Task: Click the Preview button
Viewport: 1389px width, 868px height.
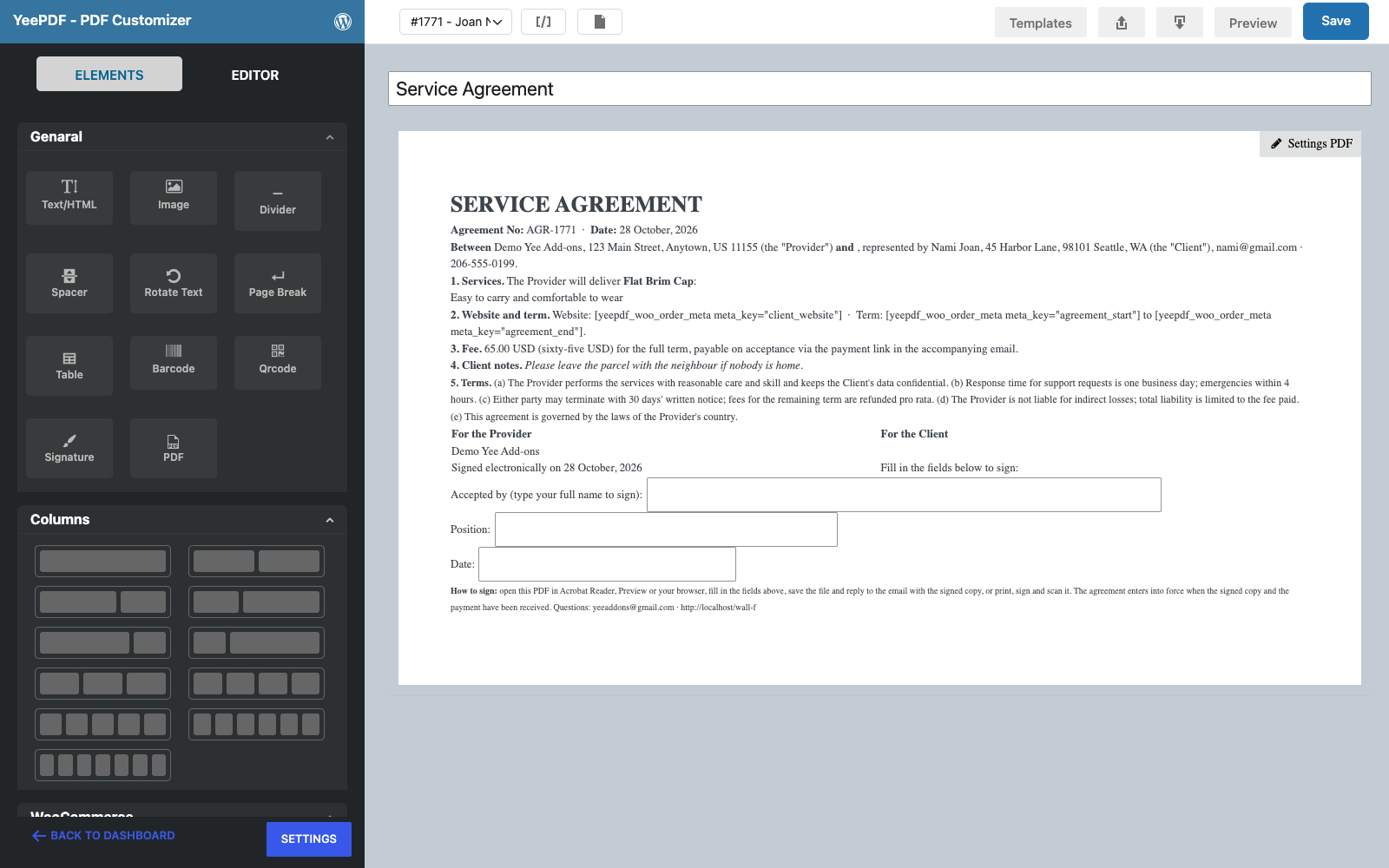Action: (x=1253, y=23)
